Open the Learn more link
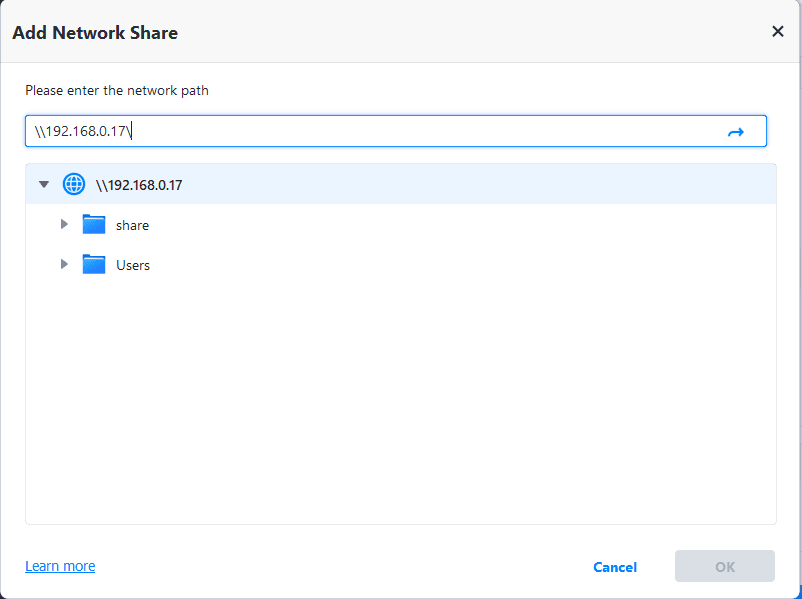Viewport: 802px width, 599px height. [x=60, y=566]
